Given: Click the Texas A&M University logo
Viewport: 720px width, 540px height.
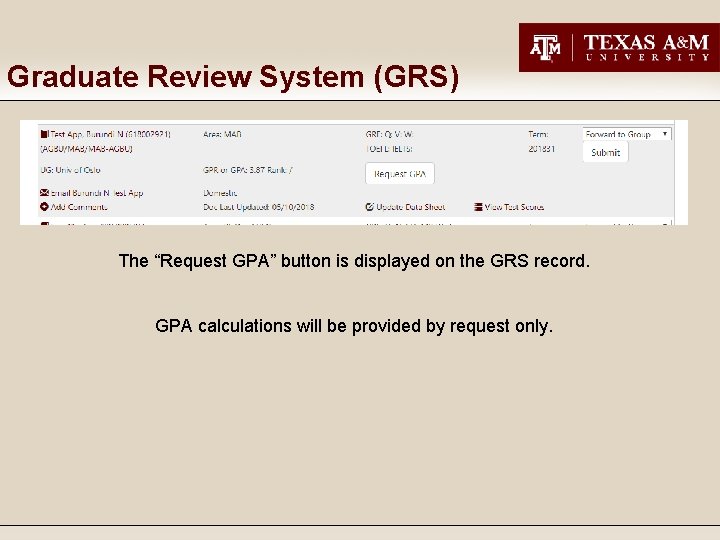Looking at the screenshot, I should point(619,47).
